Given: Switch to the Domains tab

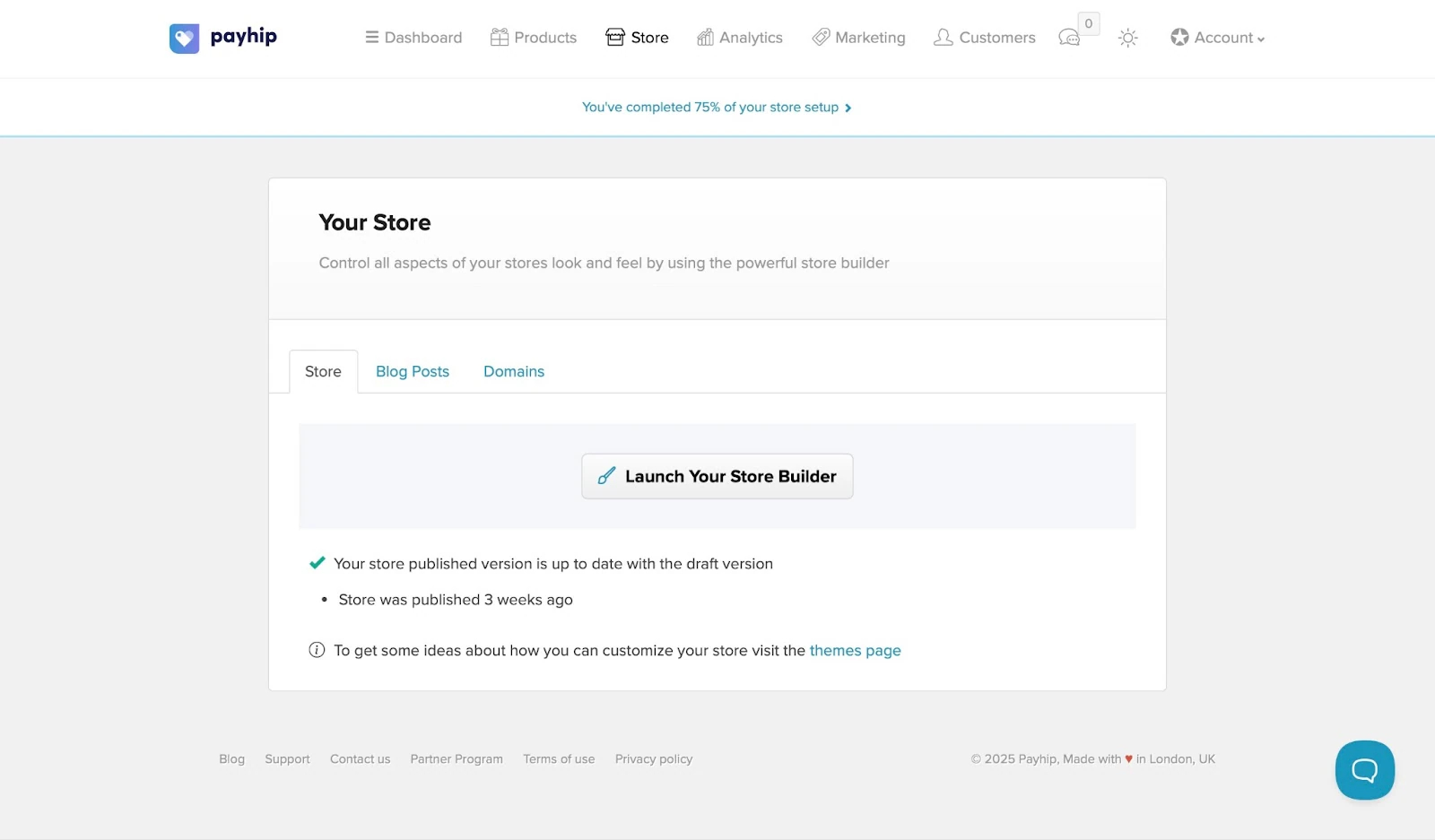Looking at the screenshot, I should (514, 371).
